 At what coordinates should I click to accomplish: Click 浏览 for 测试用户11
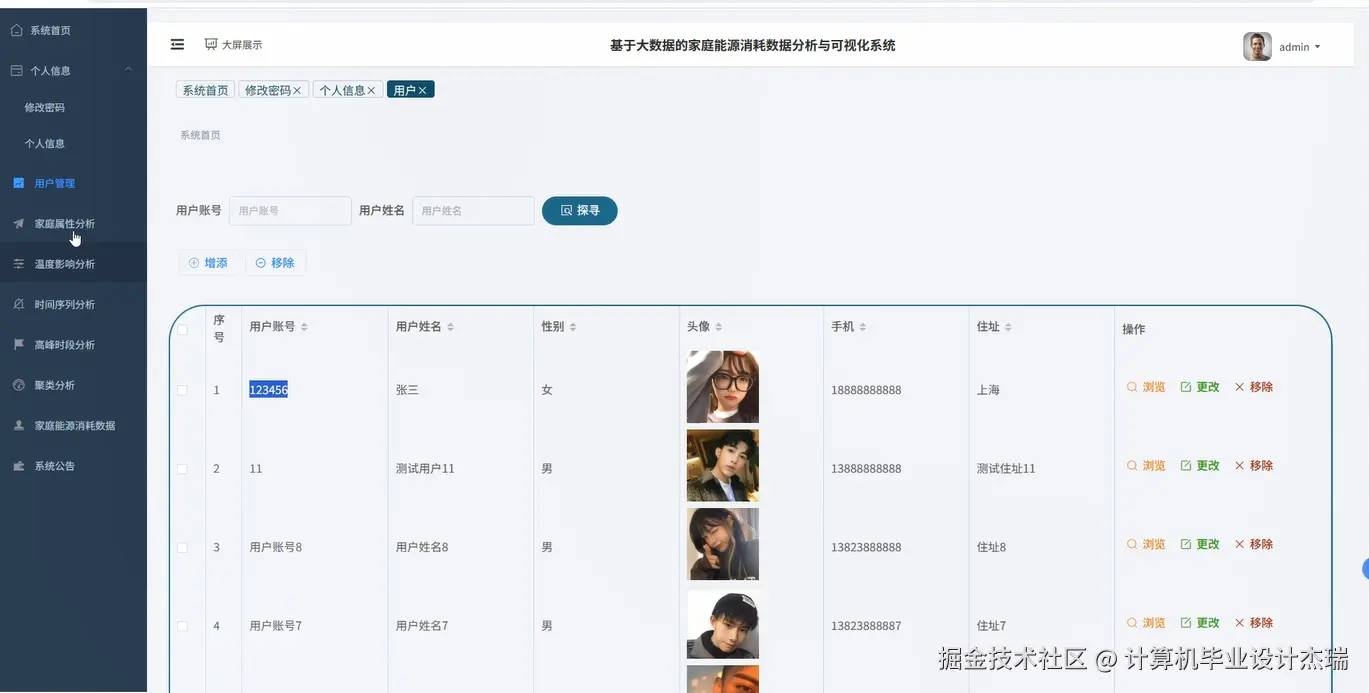pos(1146,466)
